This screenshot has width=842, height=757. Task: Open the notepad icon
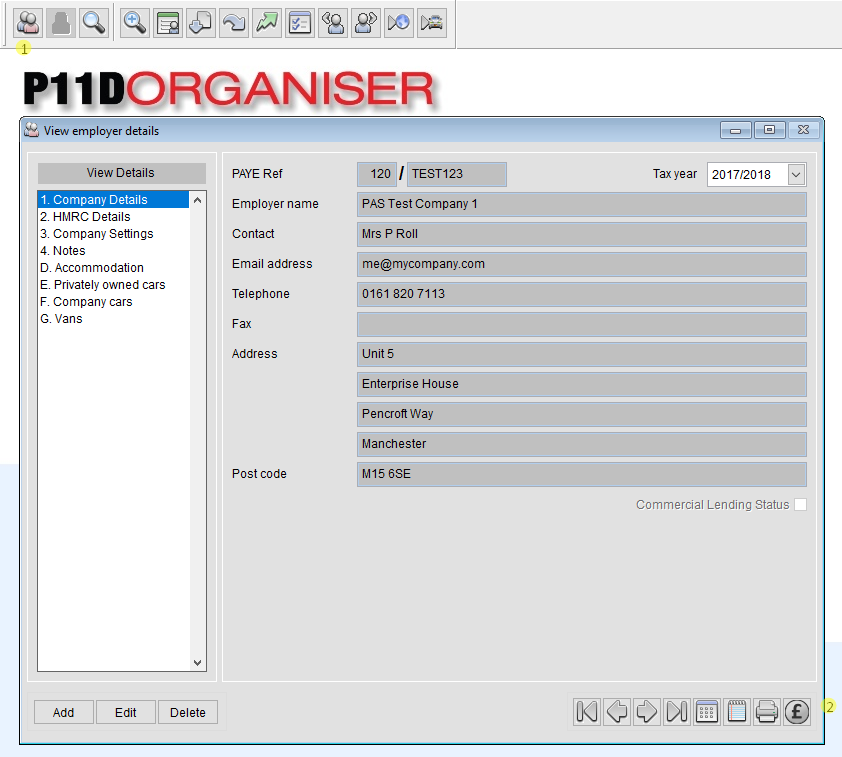(737, 712)
